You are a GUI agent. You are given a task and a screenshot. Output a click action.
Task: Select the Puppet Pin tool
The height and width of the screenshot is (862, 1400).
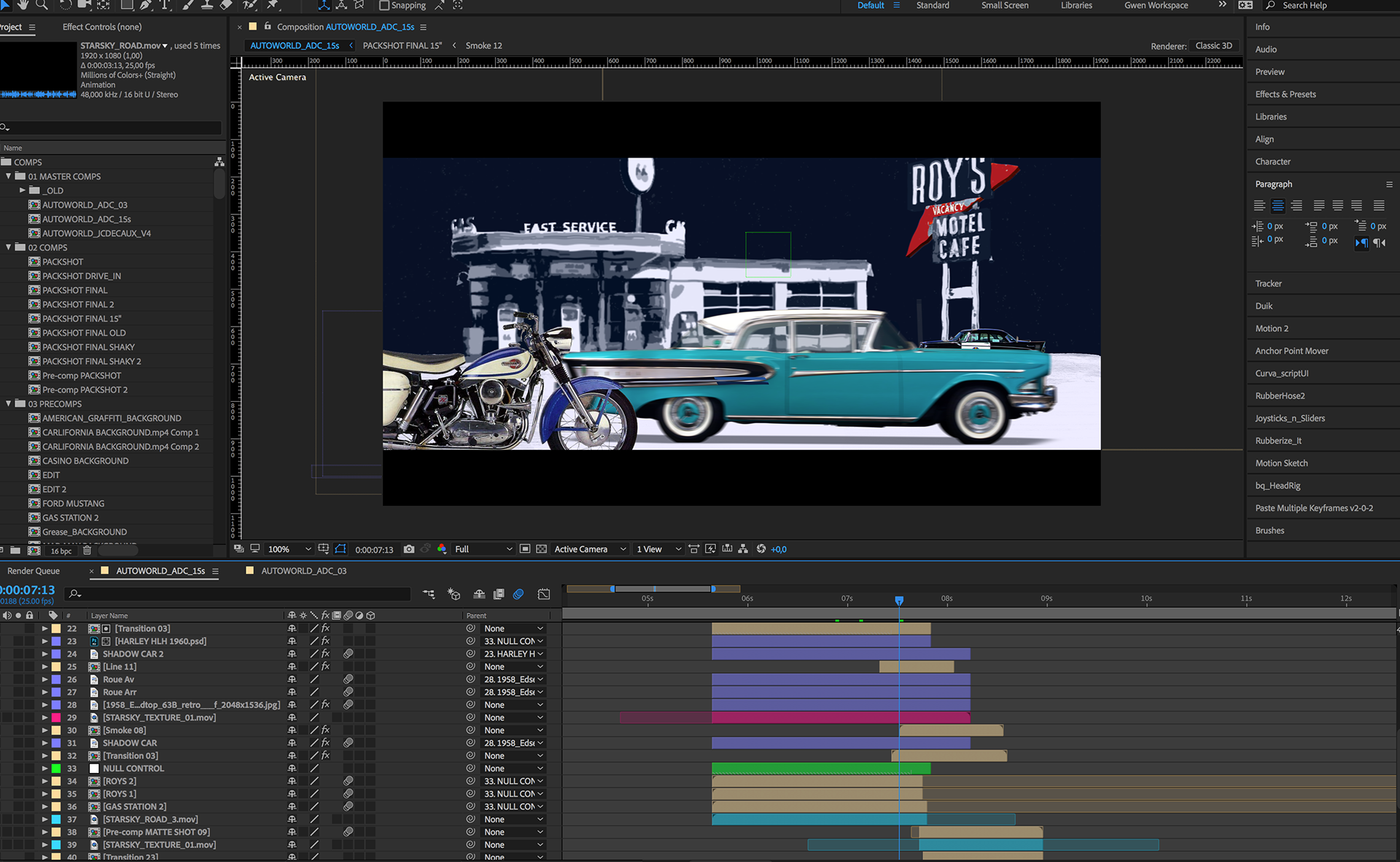(273, 5)
